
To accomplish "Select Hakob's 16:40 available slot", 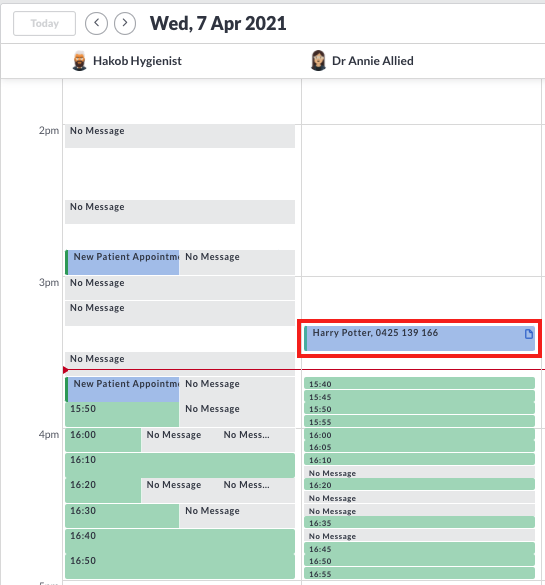I will point(180,541).
